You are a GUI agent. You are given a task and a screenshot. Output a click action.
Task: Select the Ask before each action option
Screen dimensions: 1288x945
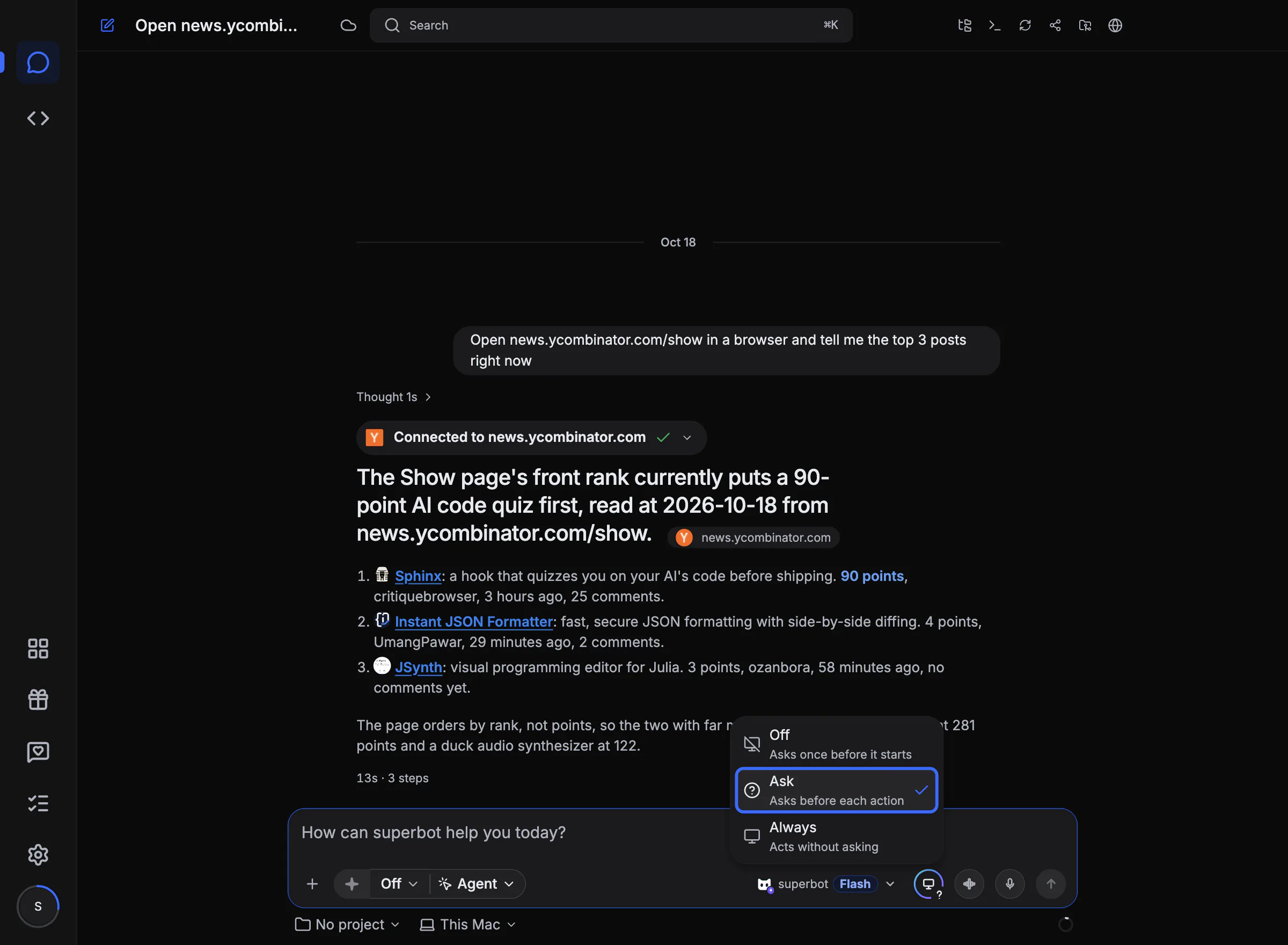click(836, 790)
